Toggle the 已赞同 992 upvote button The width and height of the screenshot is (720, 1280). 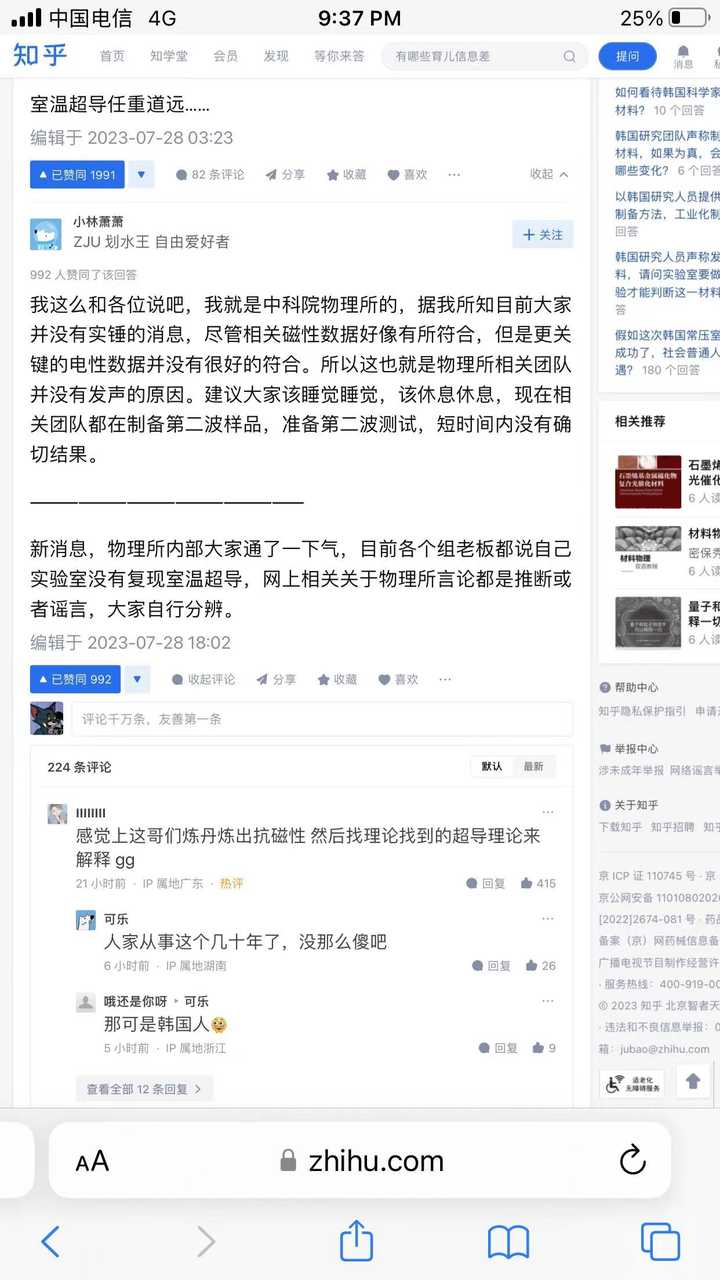click(x=75, y=679)
